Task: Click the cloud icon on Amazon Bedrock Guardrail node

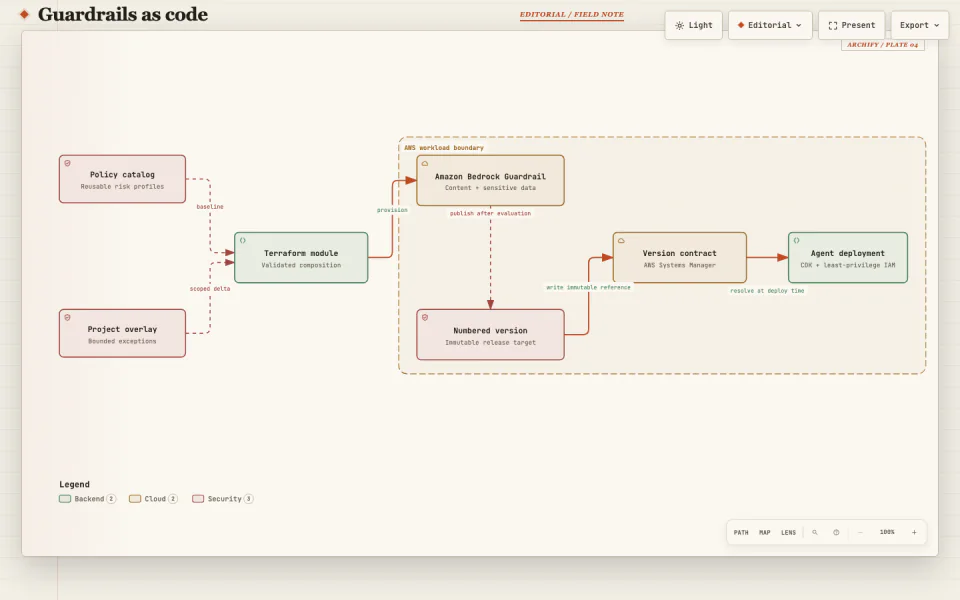Action: [x=425, y=163]
